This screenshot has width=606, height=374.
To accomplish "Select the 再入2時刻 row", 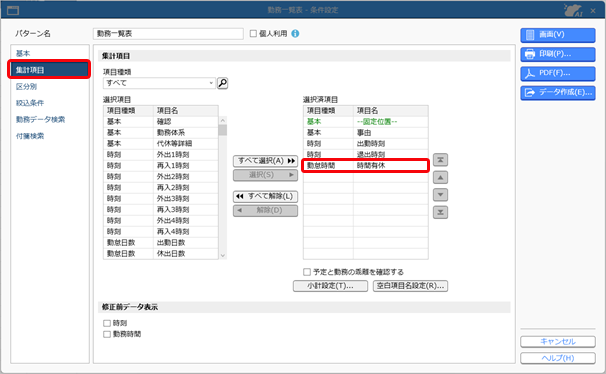I will pos(161,188).
